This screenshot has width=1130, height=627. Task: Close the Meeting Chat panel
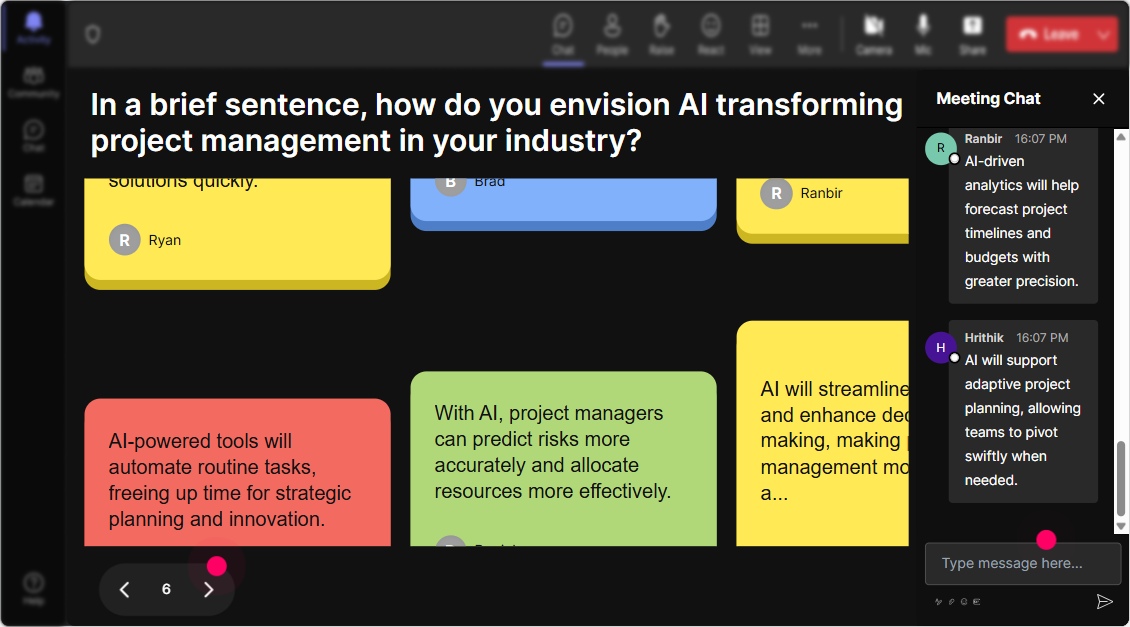(1098, 99)
